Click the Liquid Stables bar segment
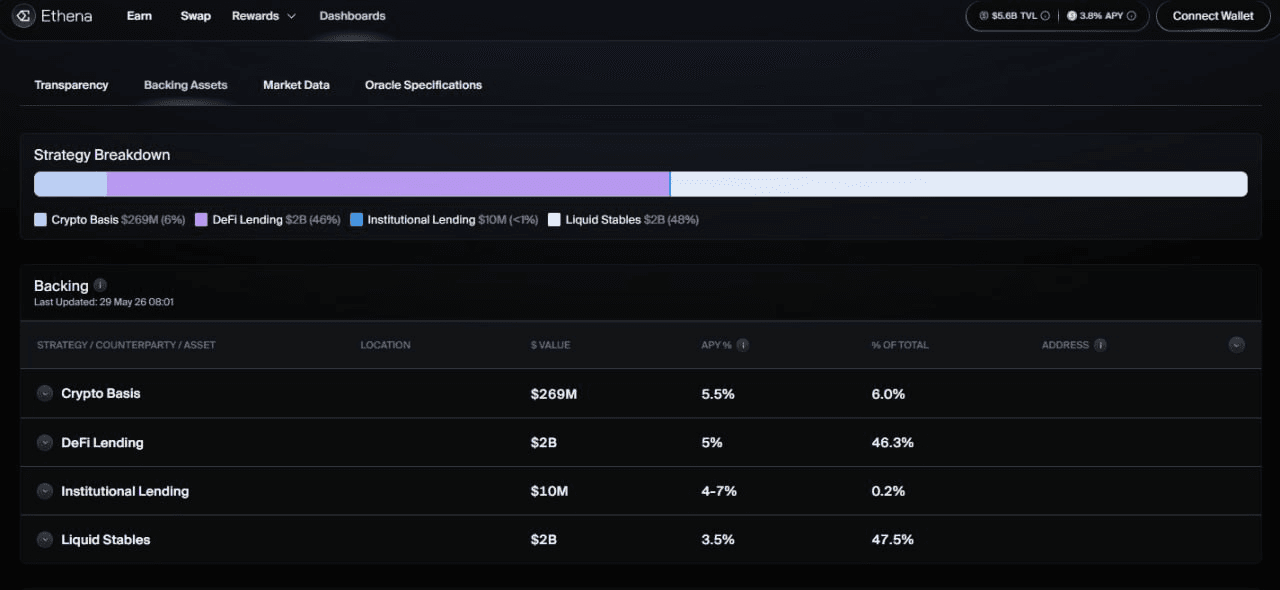Viewport: 1280px width, 590px height. [x=959, y=184]
